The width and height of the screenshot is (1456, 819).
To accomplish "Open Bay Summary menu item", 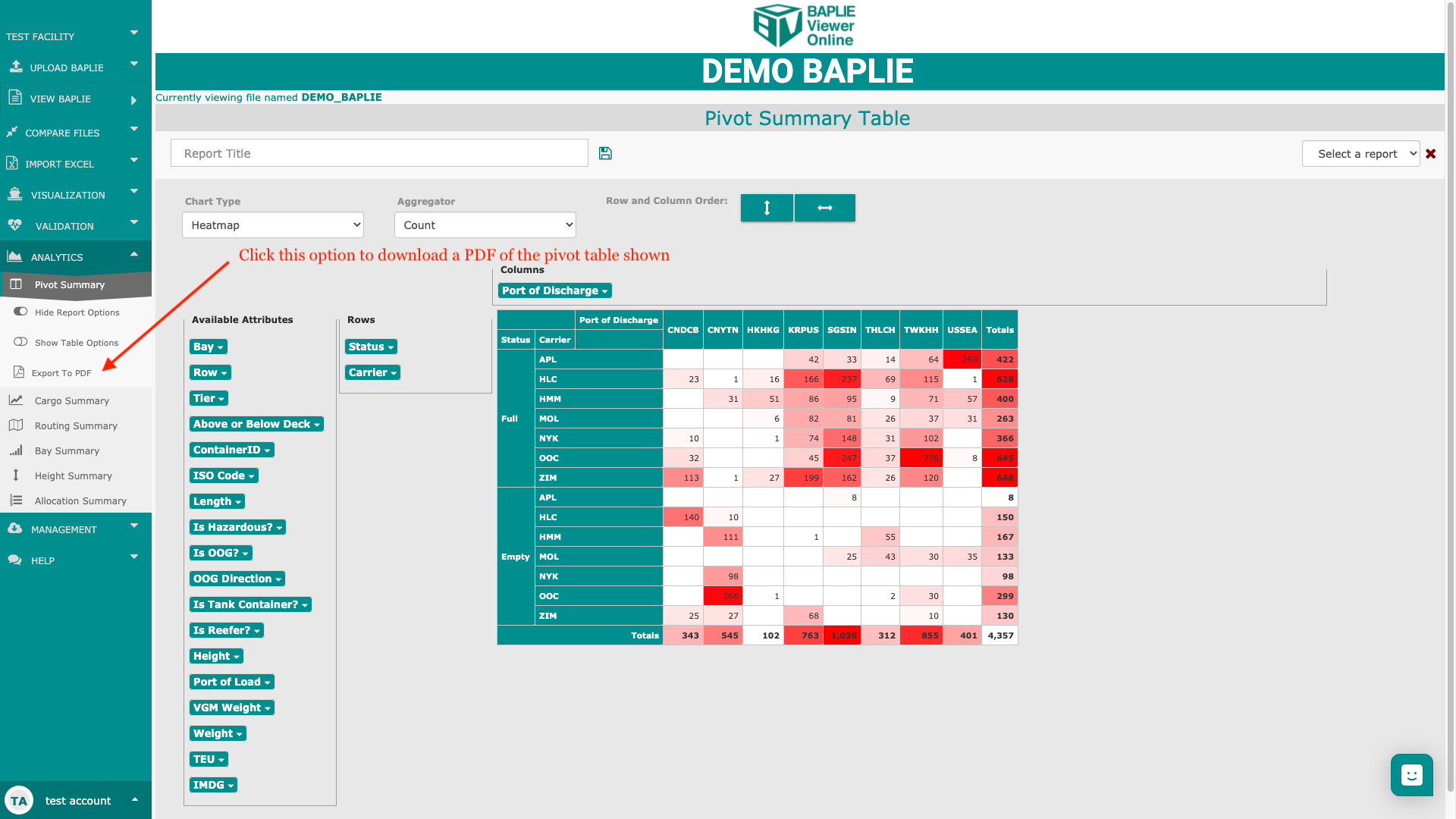I will tap(67, 450).
